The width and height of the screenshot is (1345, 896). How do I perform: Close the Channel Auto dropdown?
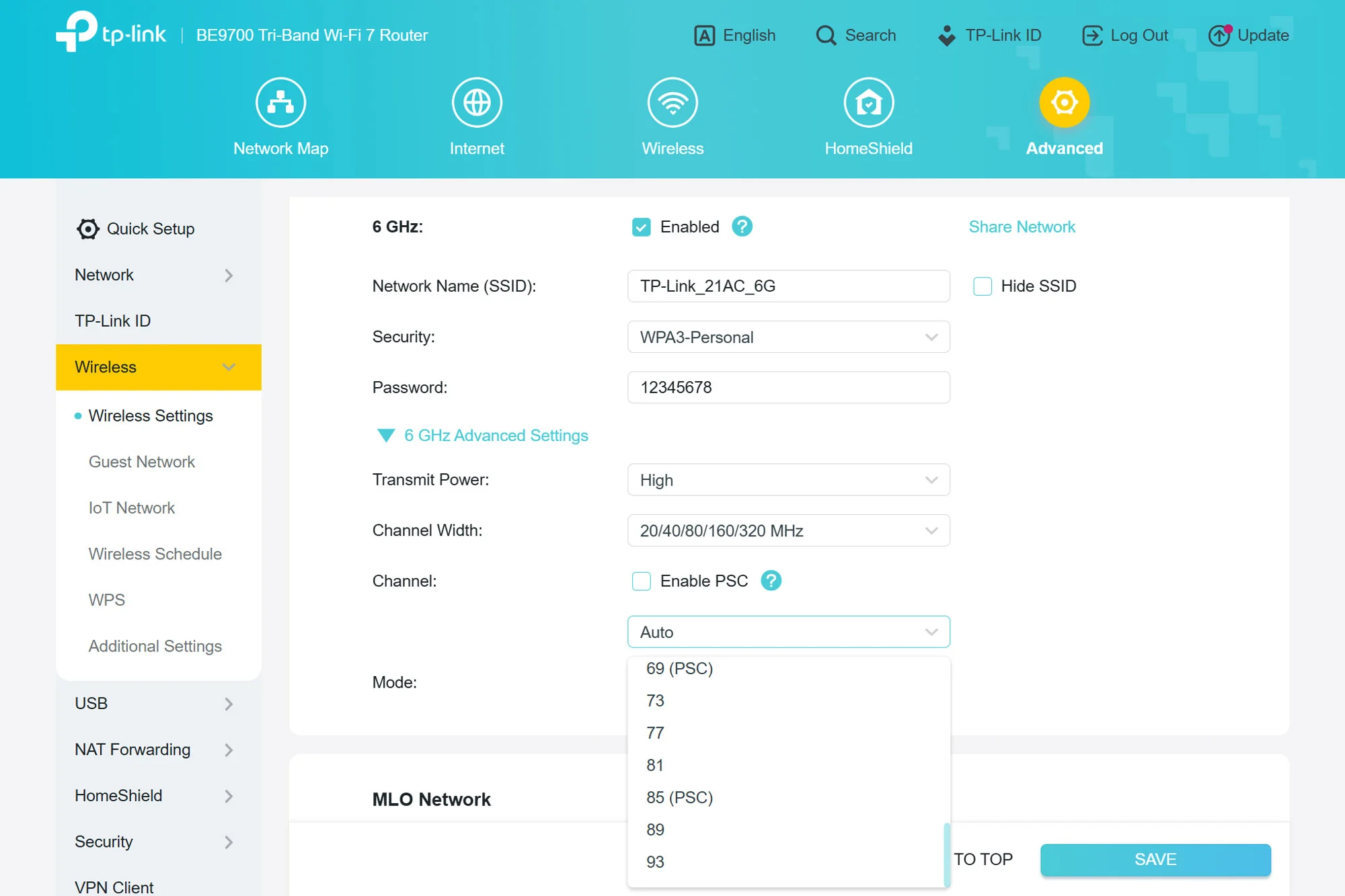pyautogui.click(x=789, y=632)
